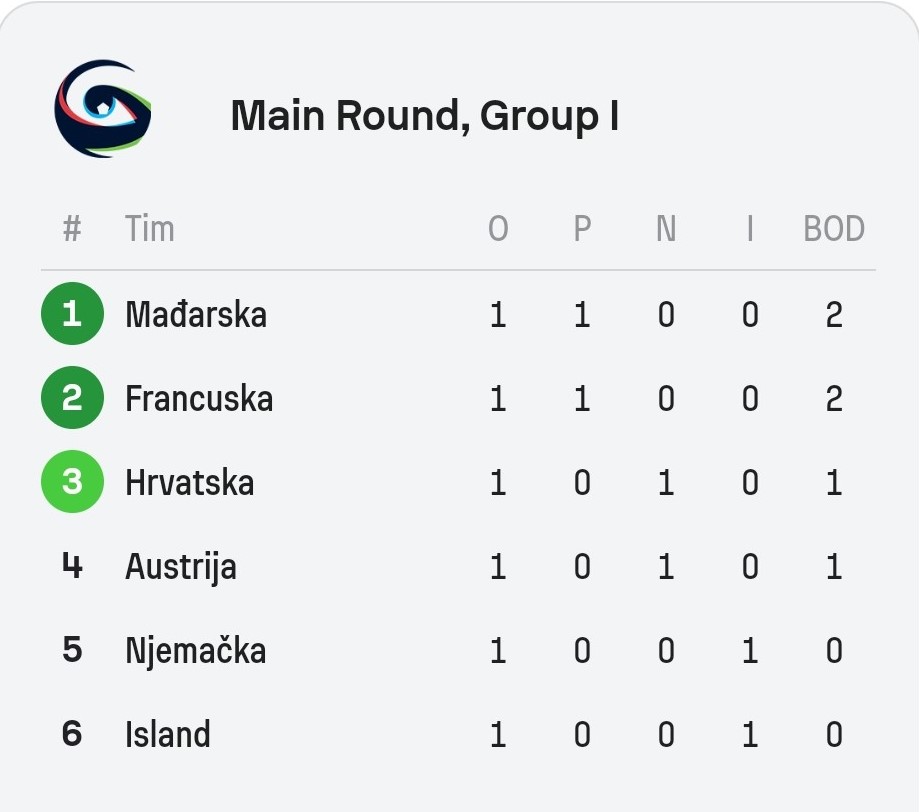Select the Njemačka team name
Image resolution: width=919 pixels, height=812 pixels.
pos(196,651)
